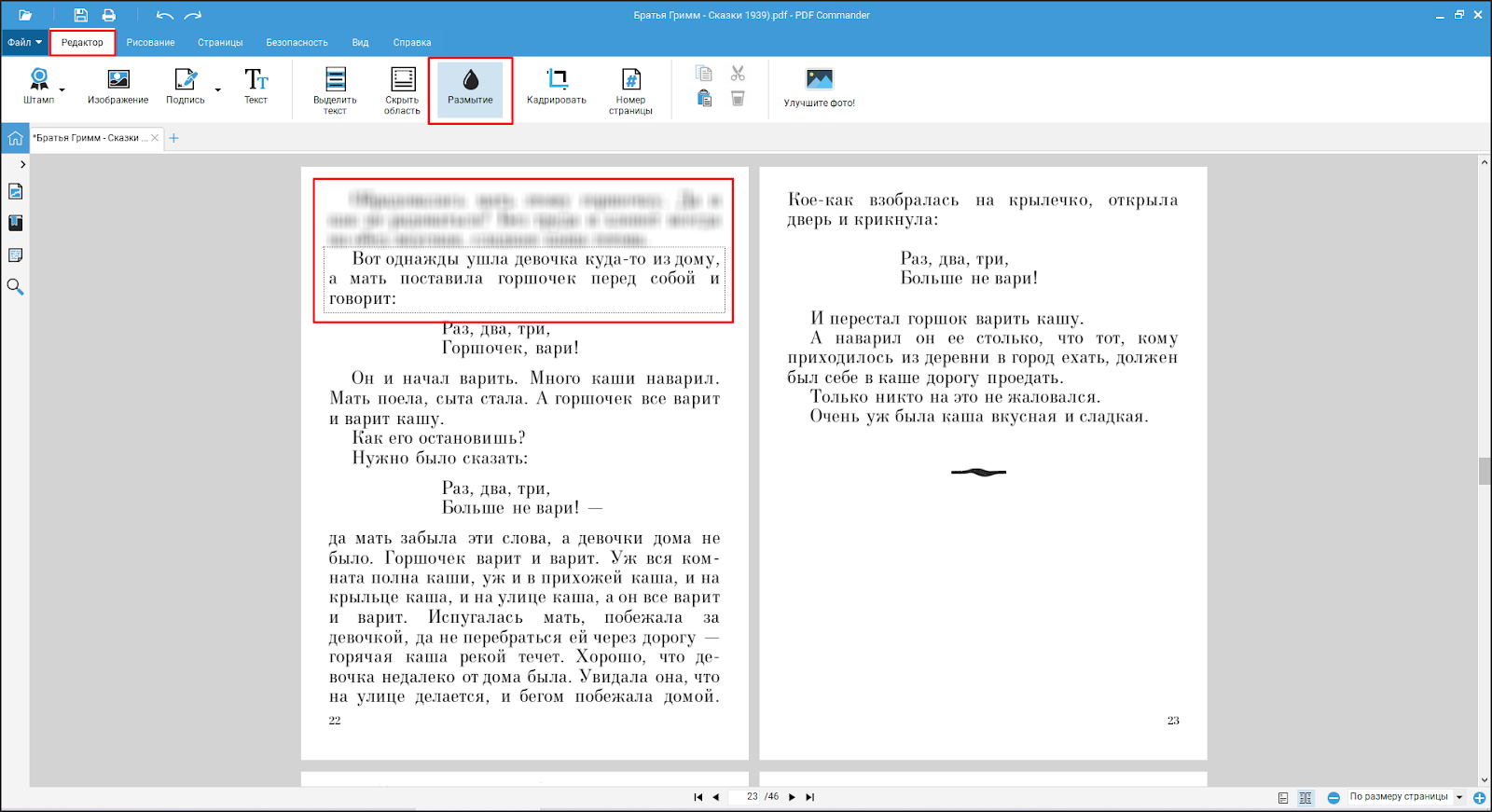1492x812 pixels.
Task: Open the page thumbnails sidebar panel
Action: coord(15,191)
